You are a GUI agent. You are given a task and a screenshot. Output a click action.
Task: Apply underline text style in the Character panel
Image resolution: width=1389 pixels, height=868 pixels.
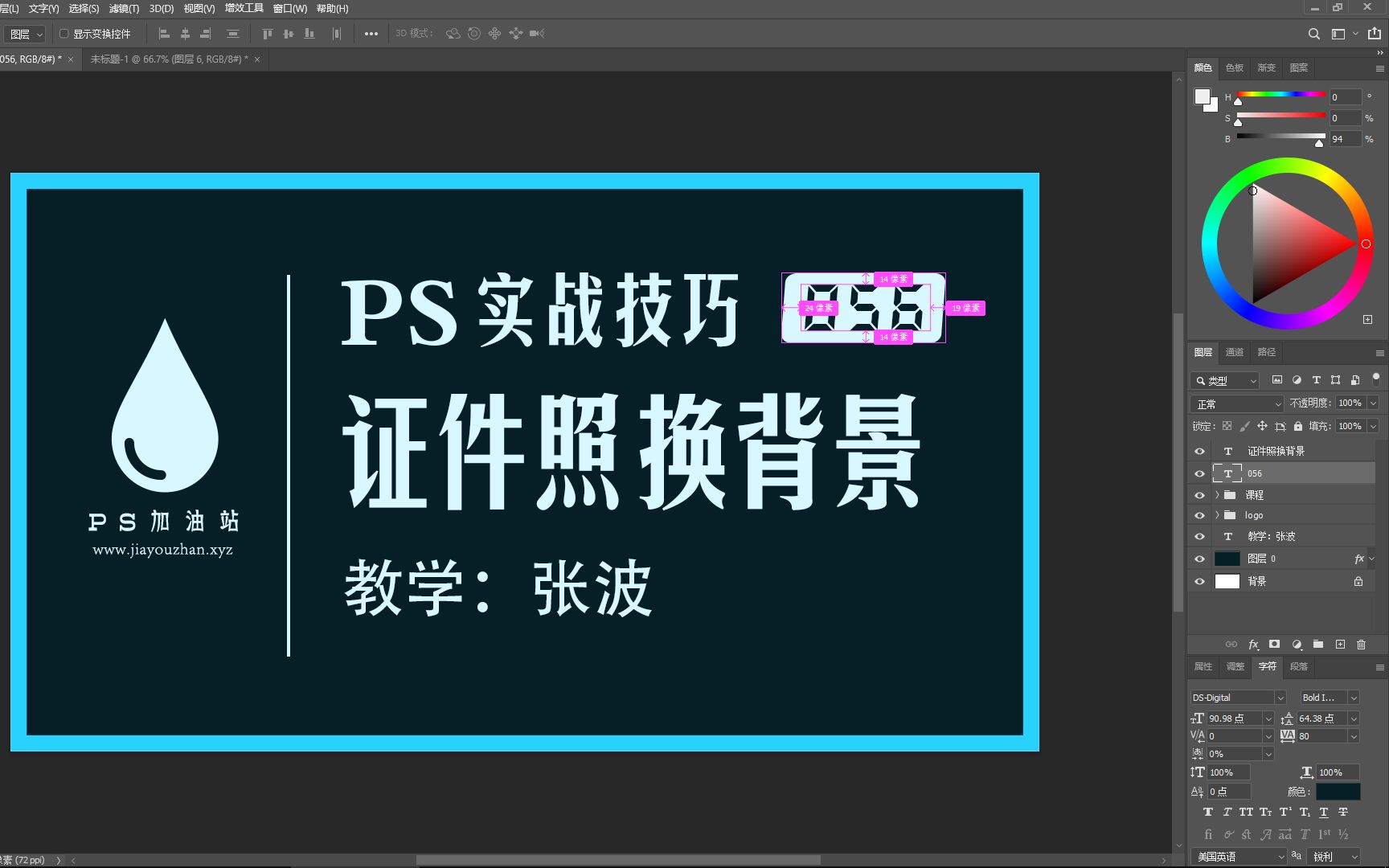pos(1324,813)
